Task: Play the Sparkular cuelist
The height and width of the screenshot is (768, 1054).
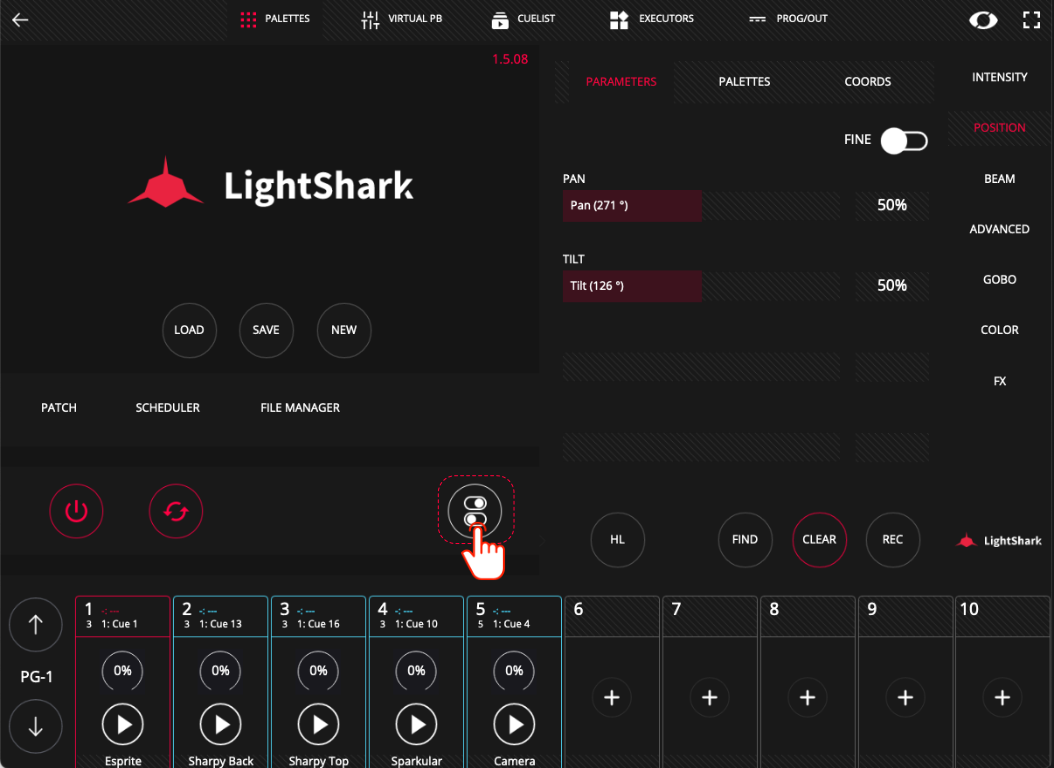Action: tap(416, 724)
